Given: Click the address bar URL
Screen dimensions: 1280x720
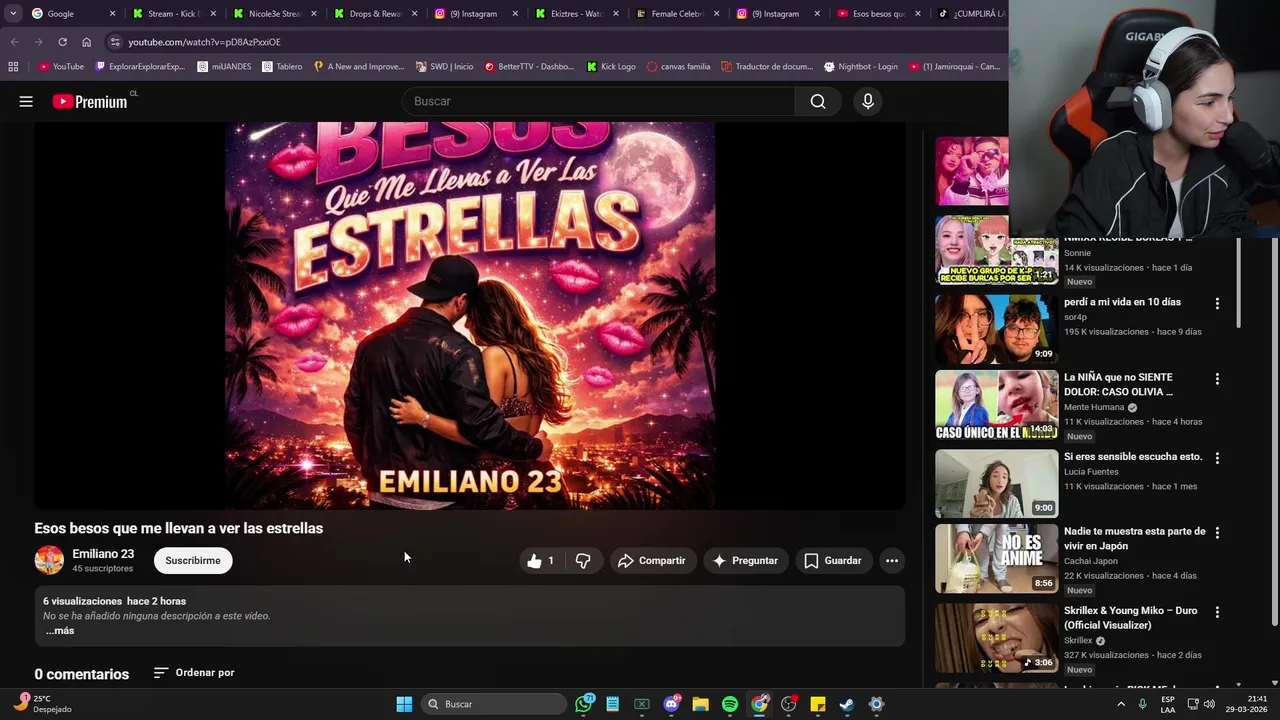Looking at the screenshot, I should pos(204,42).
